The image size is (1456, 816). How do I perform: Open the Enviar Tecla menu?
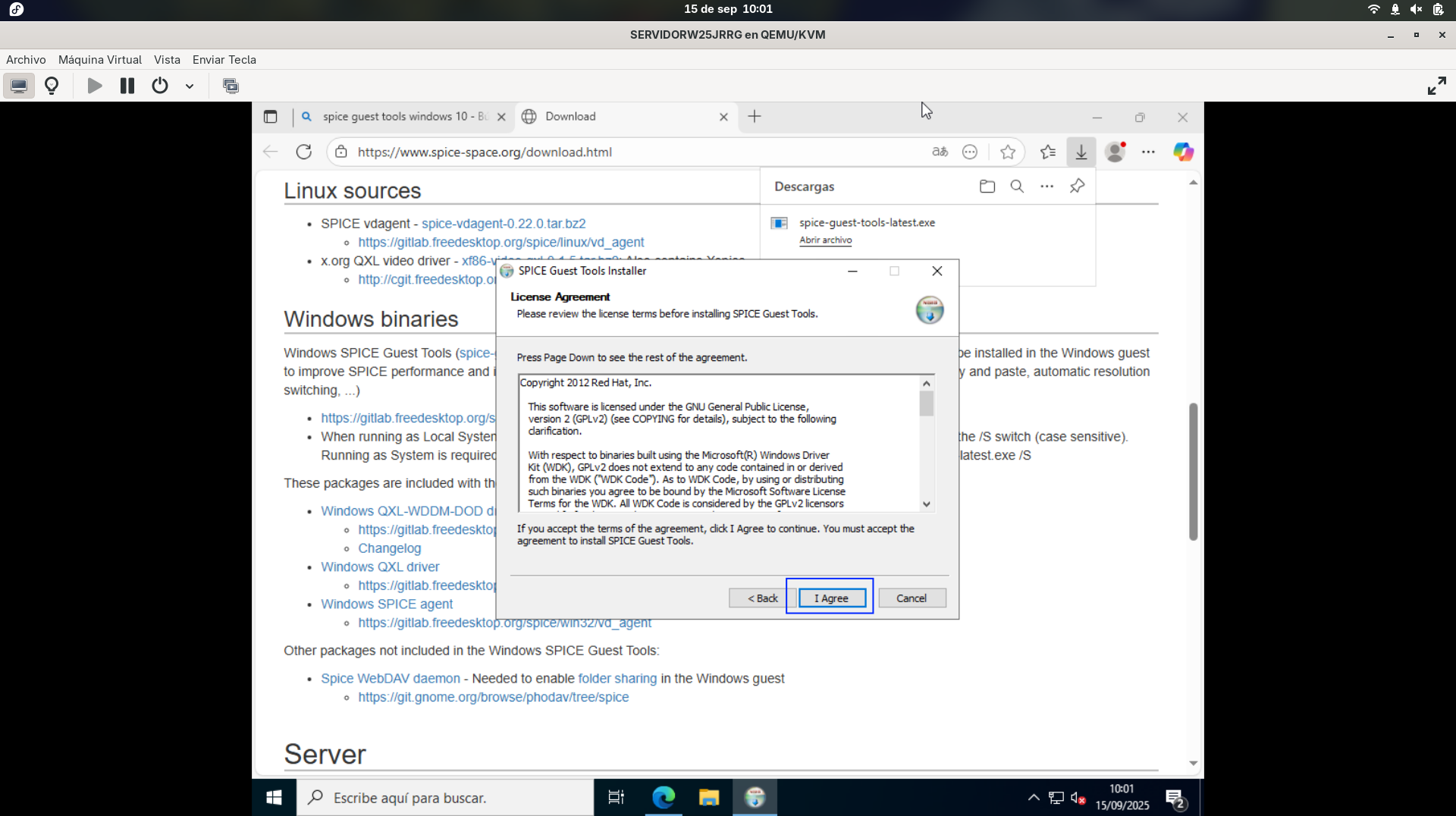pos(224,60)
